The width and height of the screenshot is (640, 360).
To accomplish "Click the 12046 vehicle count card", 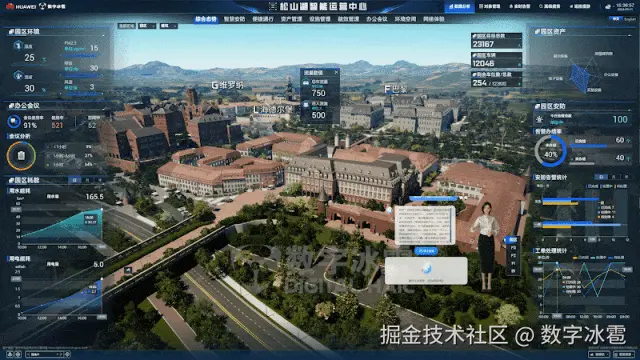I will [496, 60].
